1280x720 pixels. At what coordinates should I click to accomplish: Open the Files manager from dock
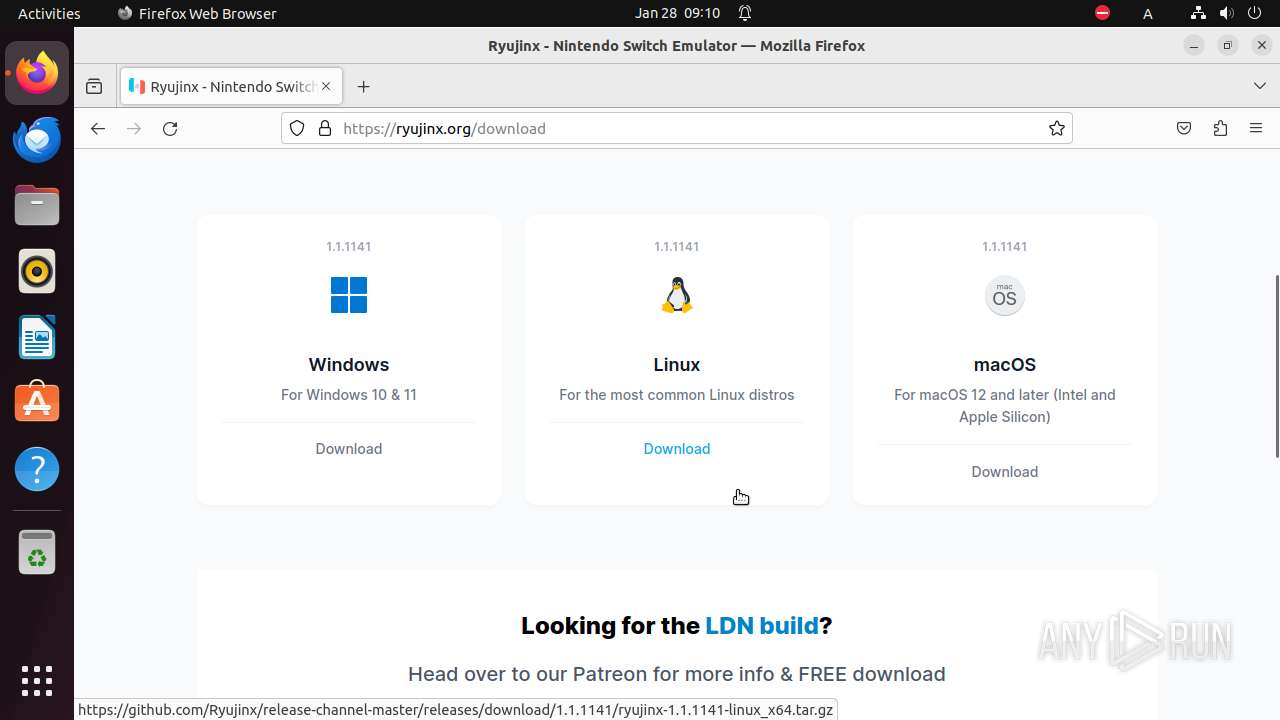coord(37,205)
